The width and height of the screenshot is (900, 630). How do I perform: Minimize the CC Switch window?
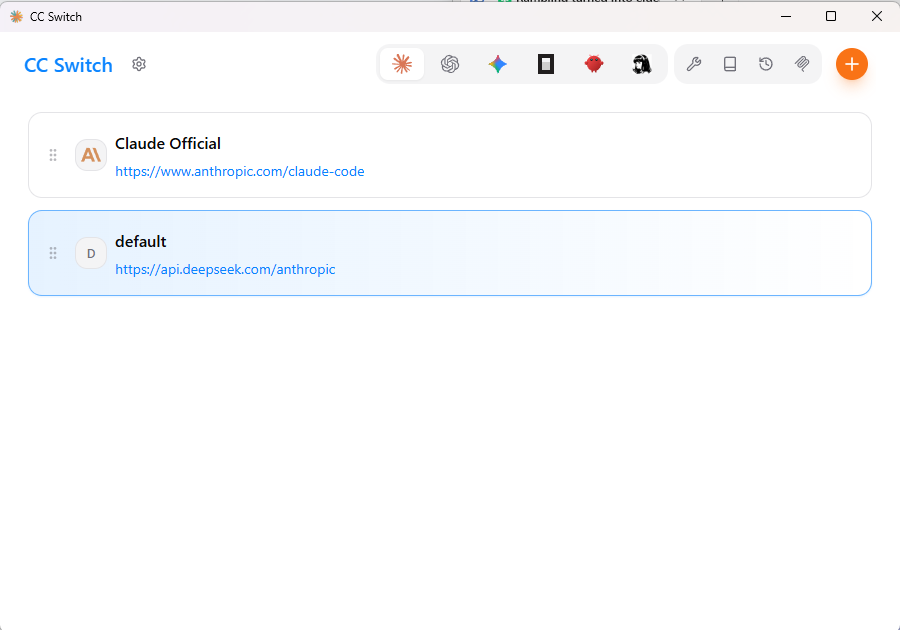pyautogui.click(x=786, y=16)
